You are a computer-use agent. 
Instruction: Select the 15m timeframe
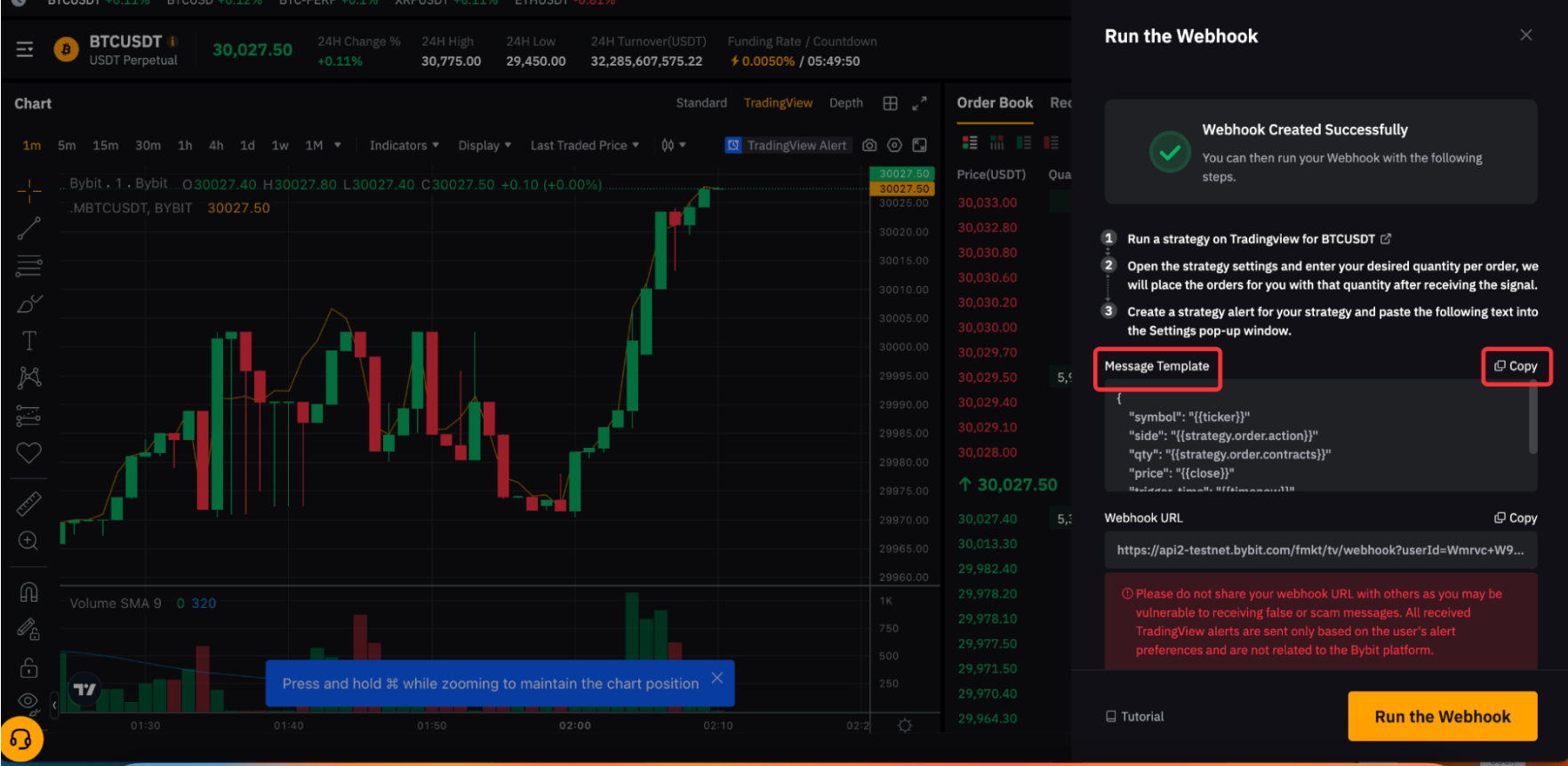105,146
